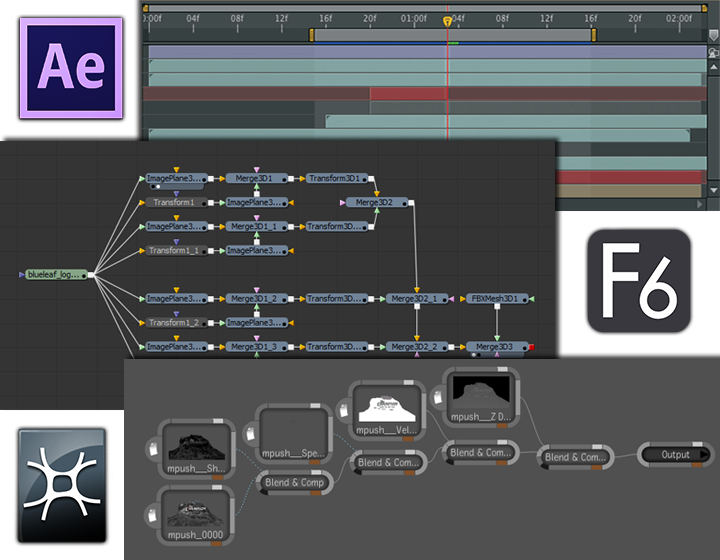
Task: Click the Adobe After Effects logo icon
Action: click(66, 67)
